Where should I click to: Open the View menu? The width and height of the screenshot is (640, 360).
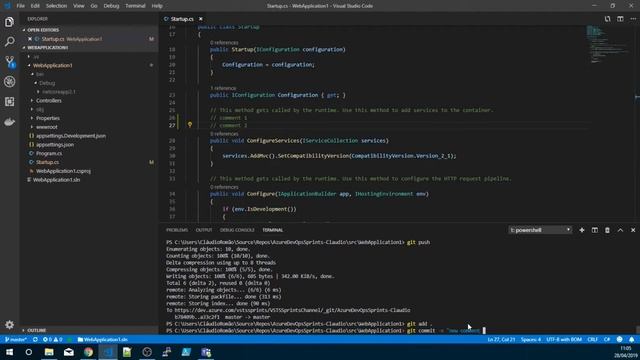pos(78,6)
